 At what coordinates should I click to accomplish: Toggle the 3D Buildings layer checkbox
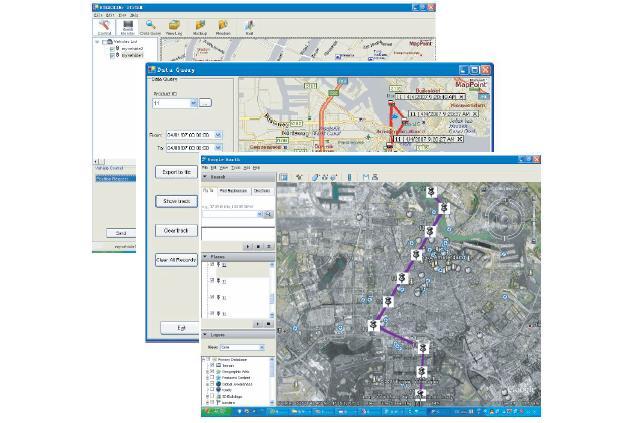[x=213, y=397]
